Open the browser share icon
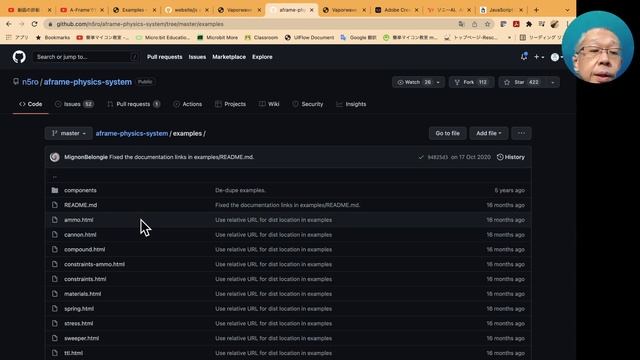640x360 pixels. point(474,24)
